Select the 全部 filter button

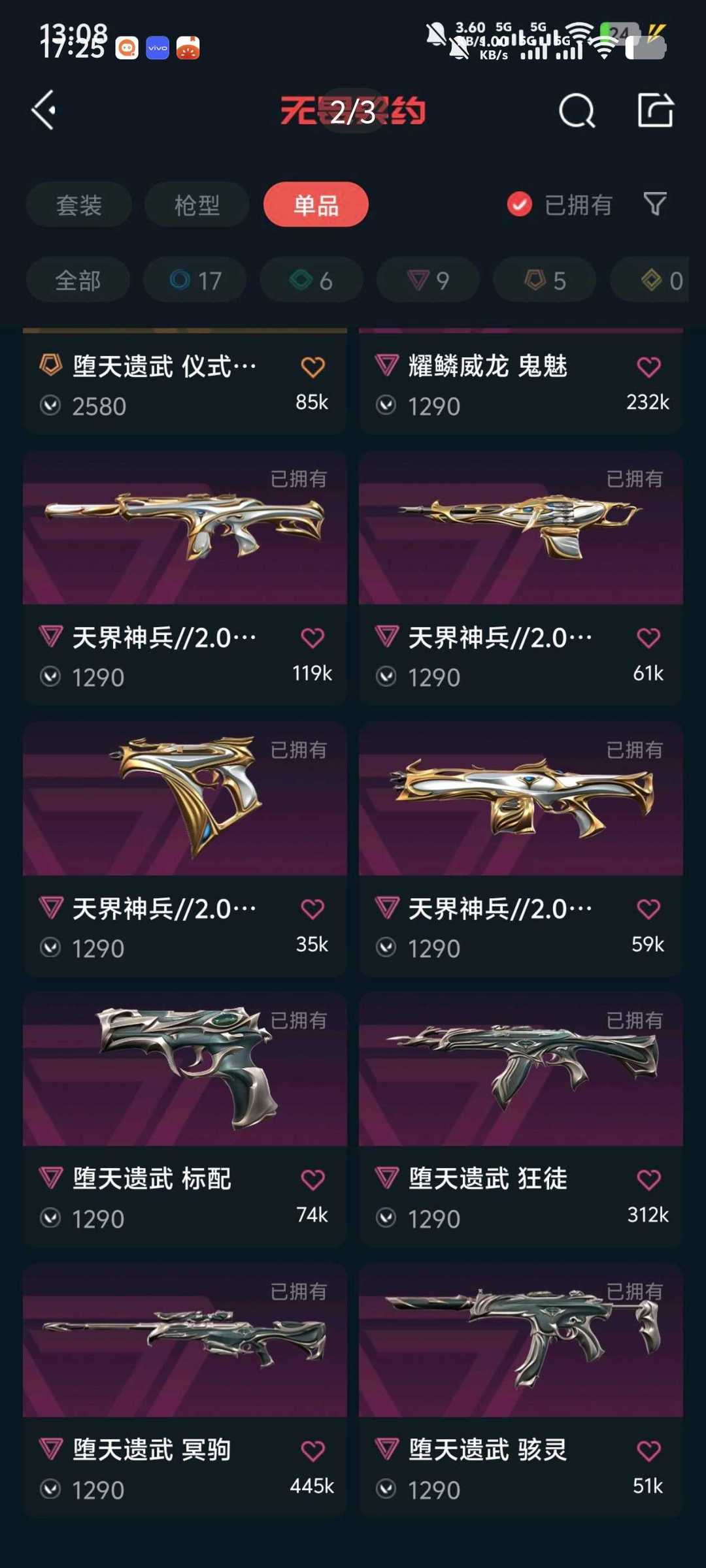click(x=78, y=280)
